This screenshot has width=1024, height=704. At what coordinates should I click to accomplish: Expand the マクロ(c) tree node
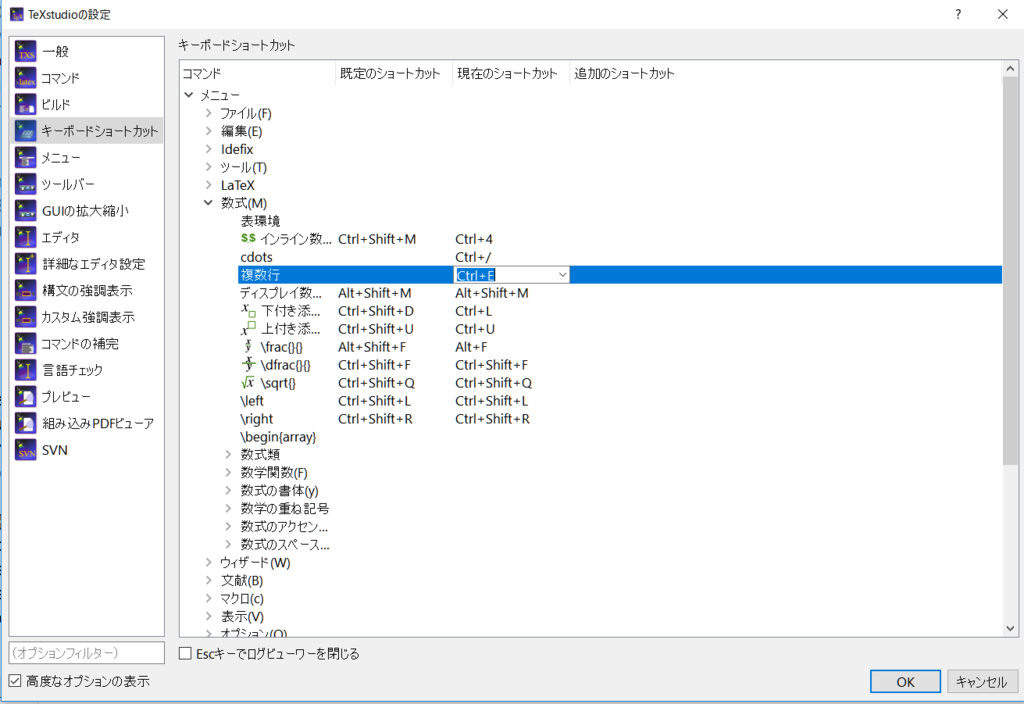[208, 598]
